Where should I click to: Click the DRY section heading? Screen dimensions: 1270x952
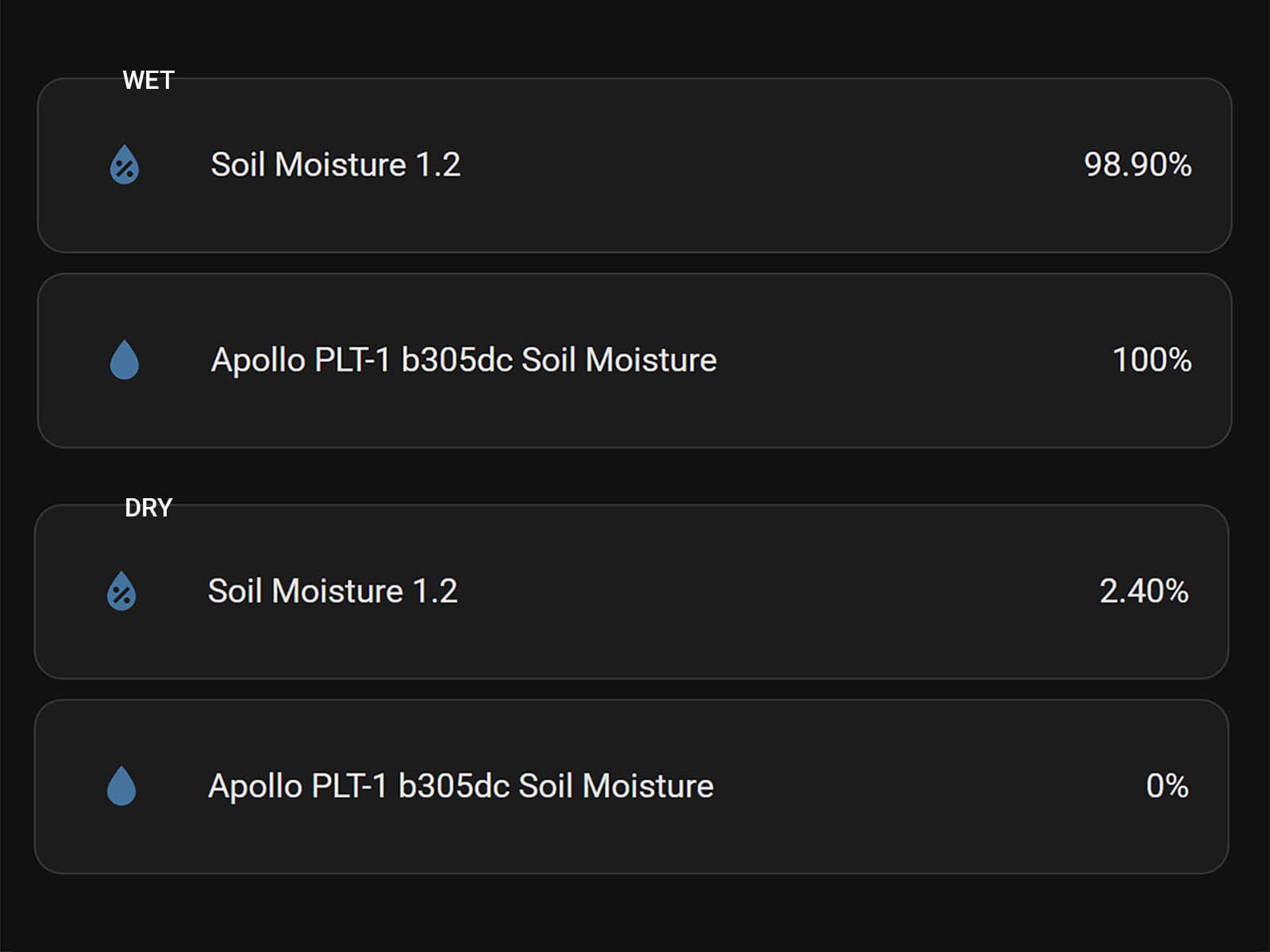[148, 507]
